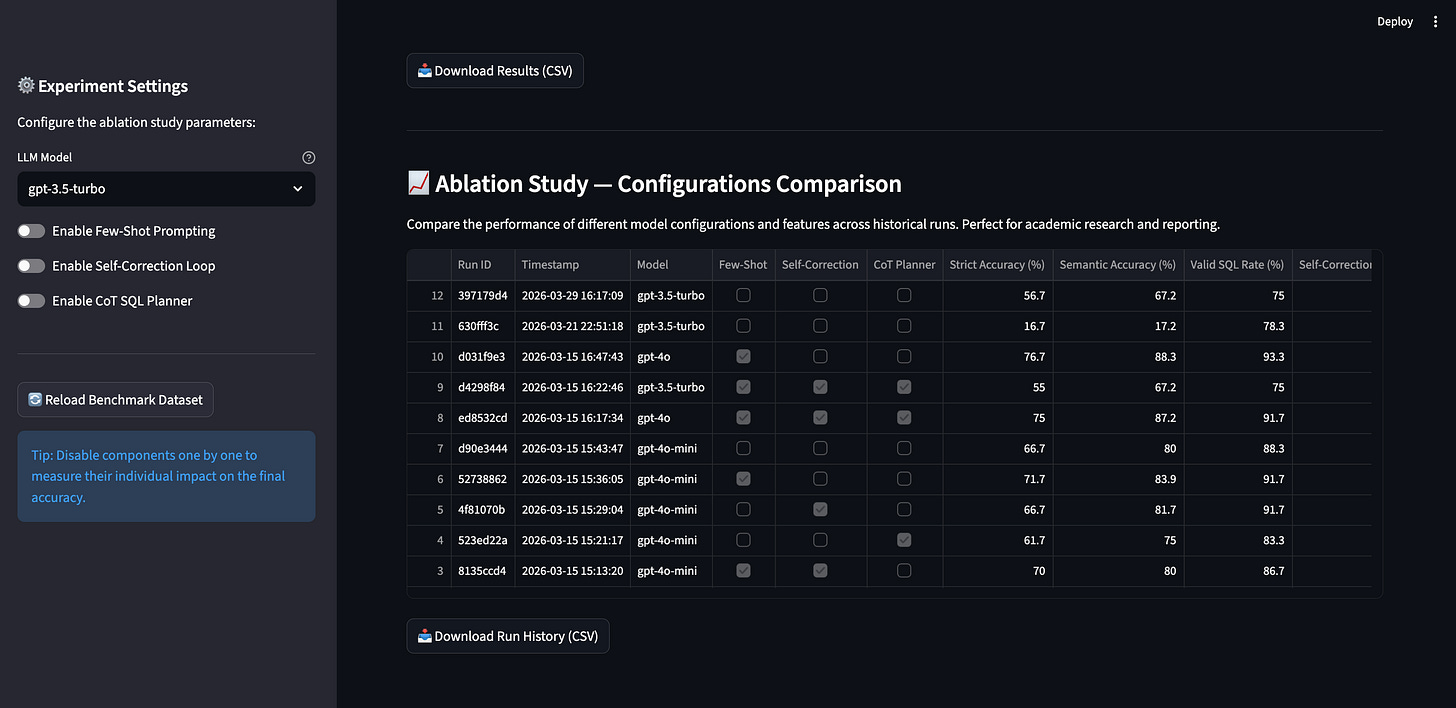Click the chart icon beside Ablation Study heading
This screenshot has width=1456, height=708.
419,183
